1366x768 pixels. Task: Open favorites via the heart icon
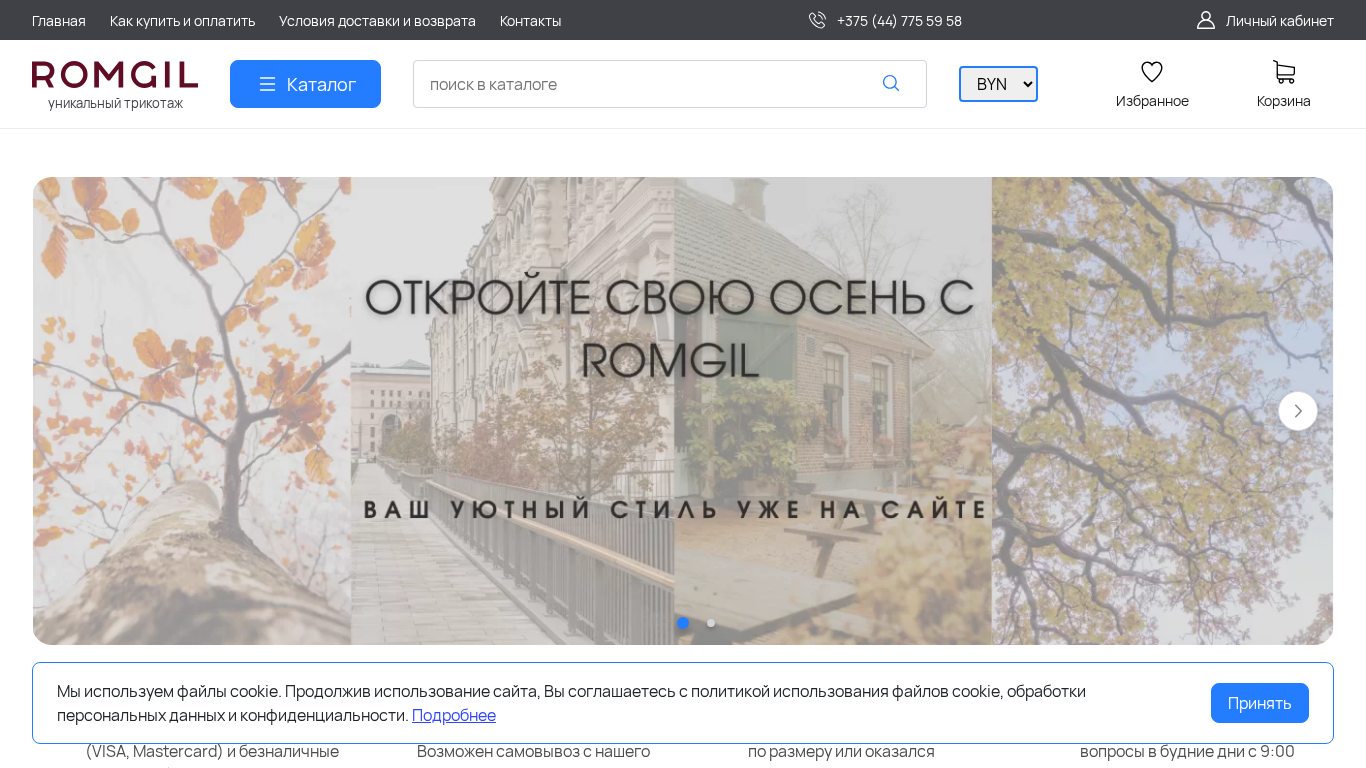pyautogui.click(x=1152, y=72)
